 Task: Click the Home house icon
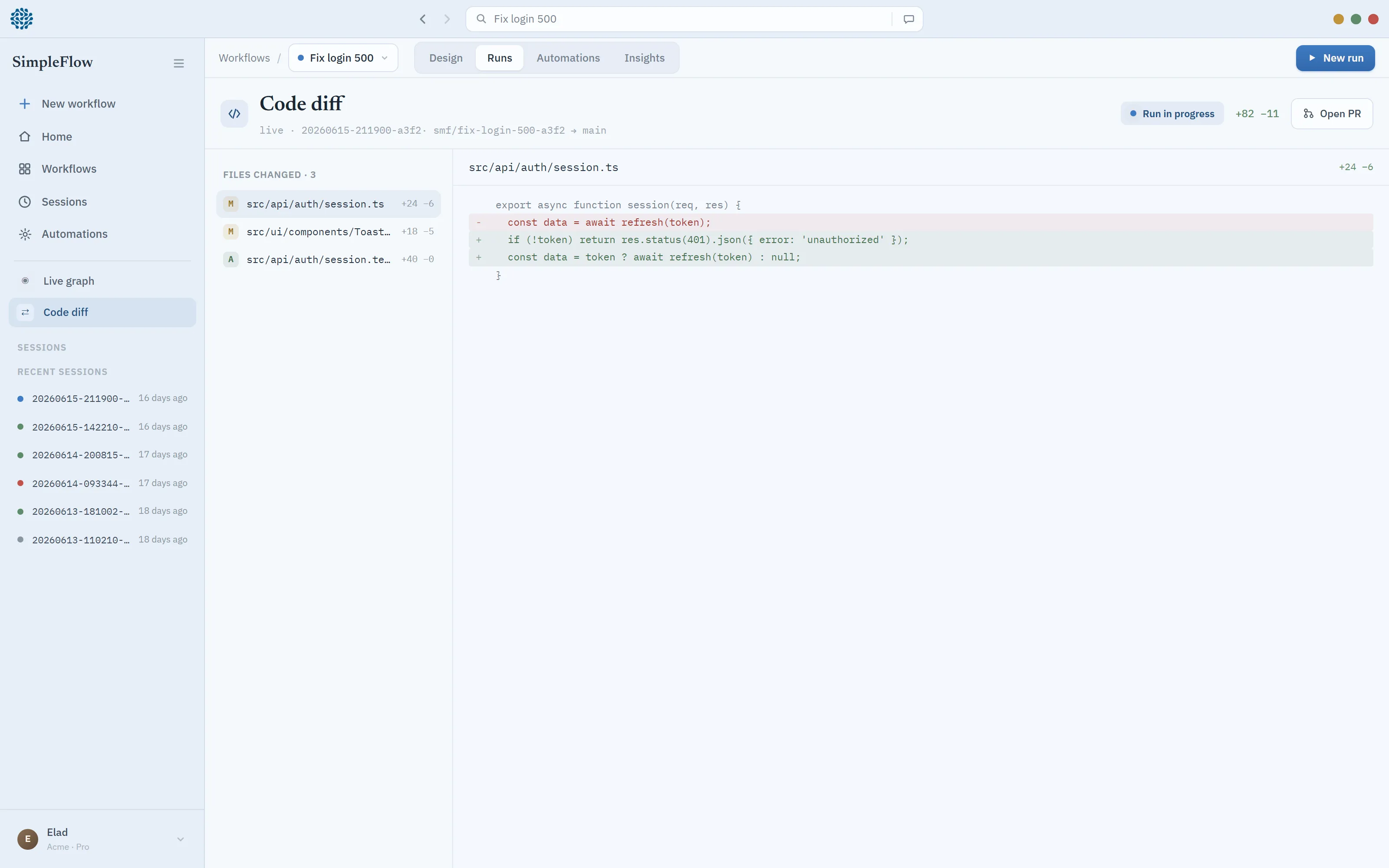[25, 137]
